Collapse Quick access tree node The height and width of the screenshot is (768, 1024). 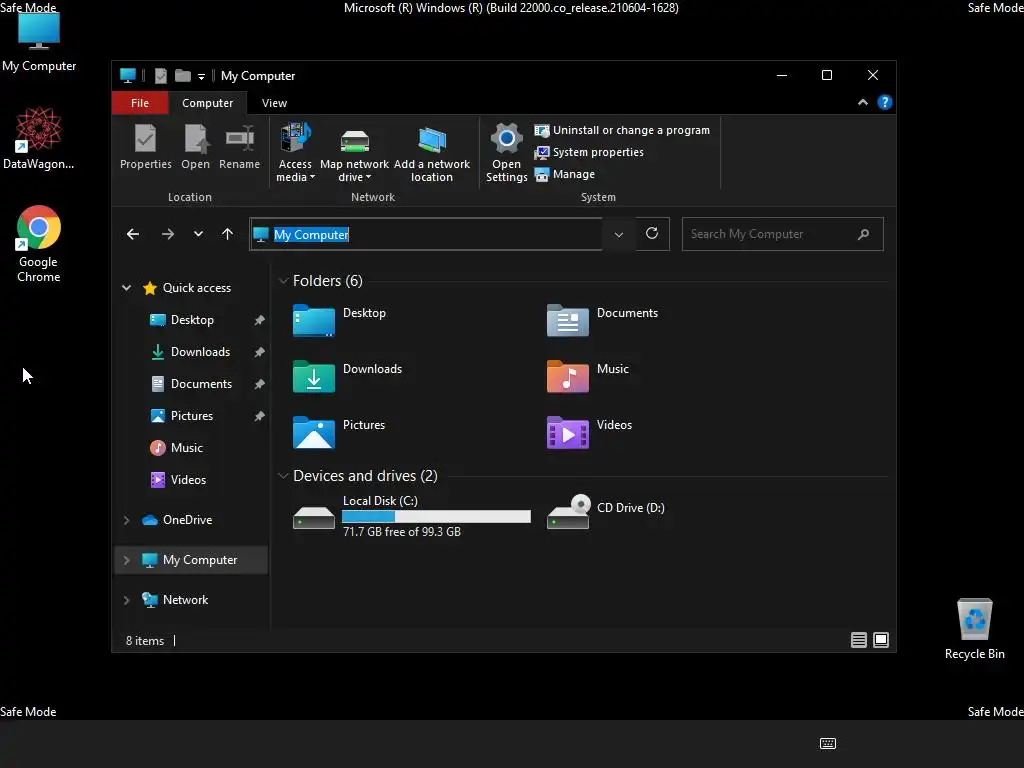pyautogui.click(x=127, y=288)
